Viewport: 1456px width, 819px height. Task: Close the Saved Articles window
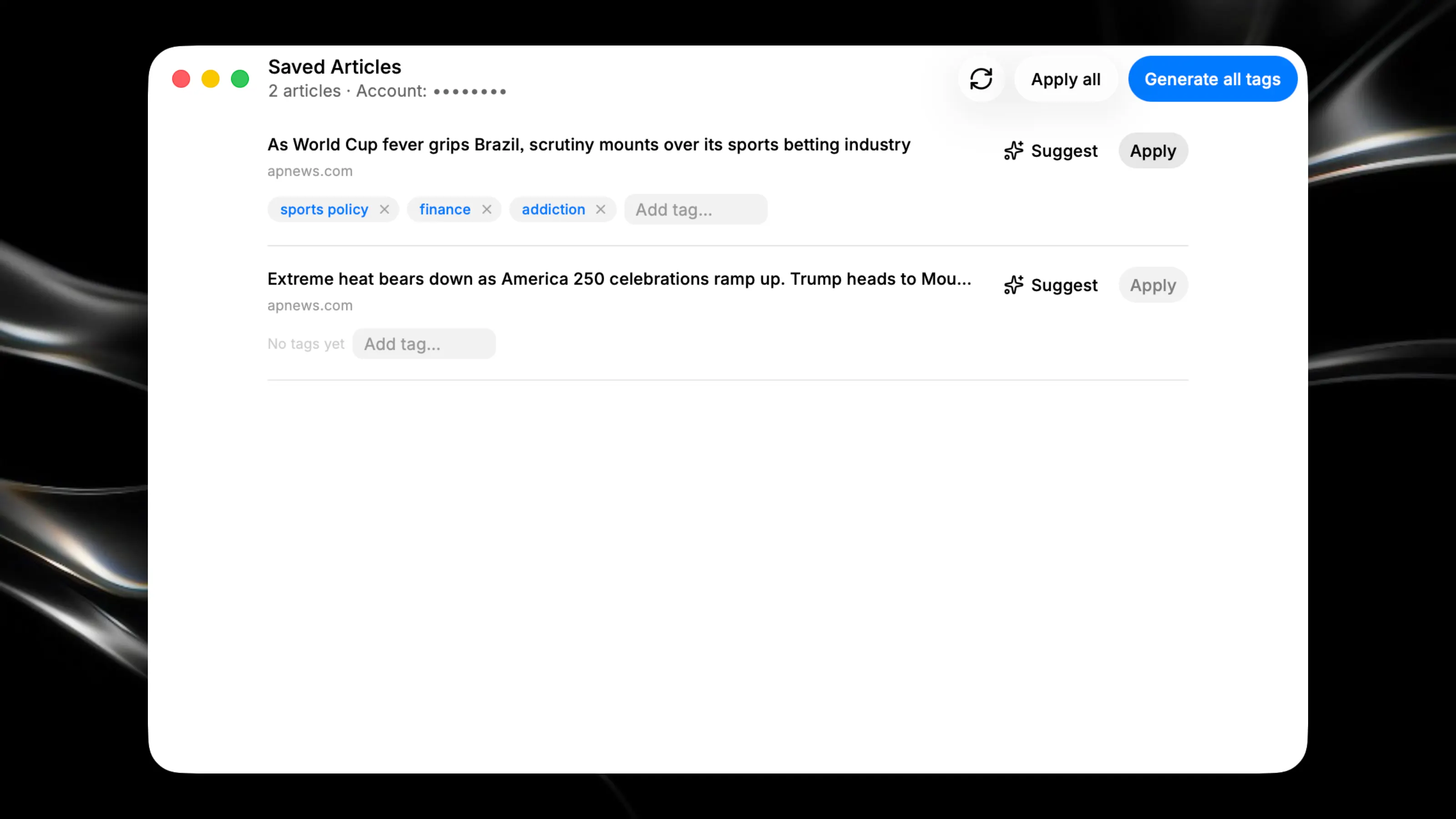pyautogui.click(x=181, y=79)
